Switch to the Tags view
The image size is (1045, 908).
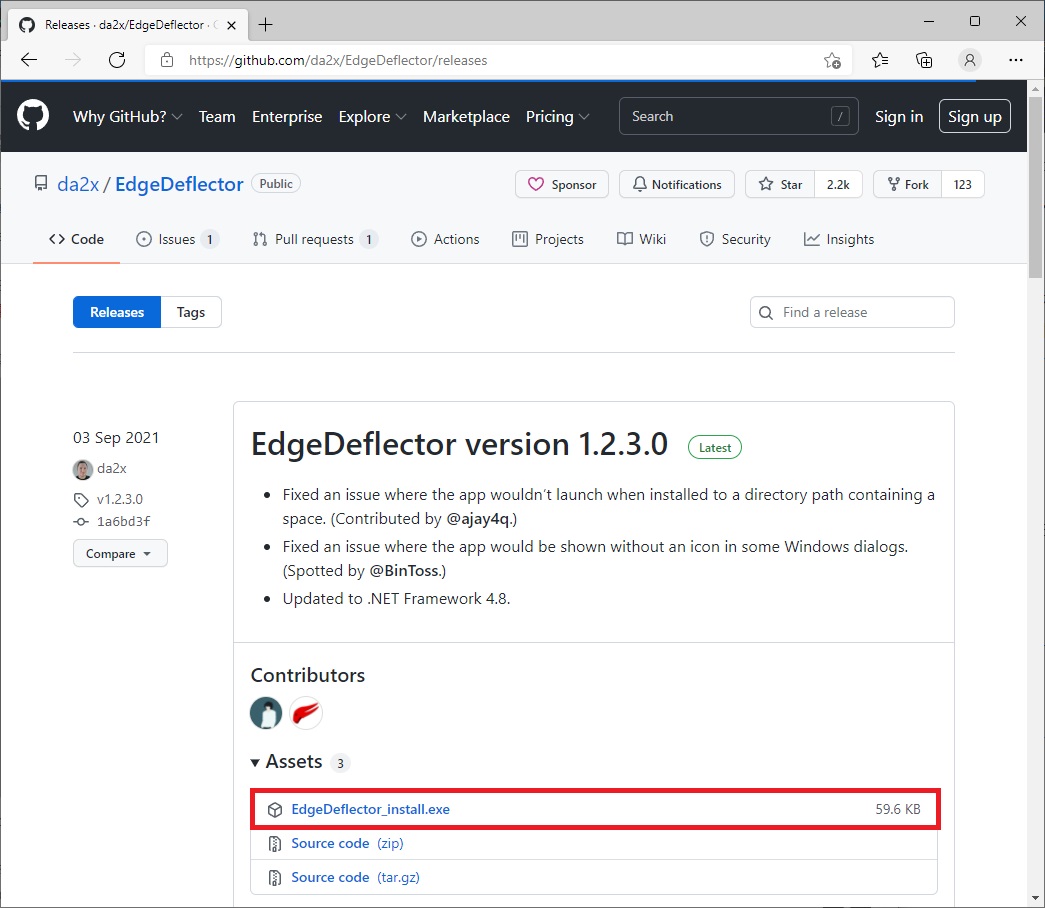tap(191, 312)
